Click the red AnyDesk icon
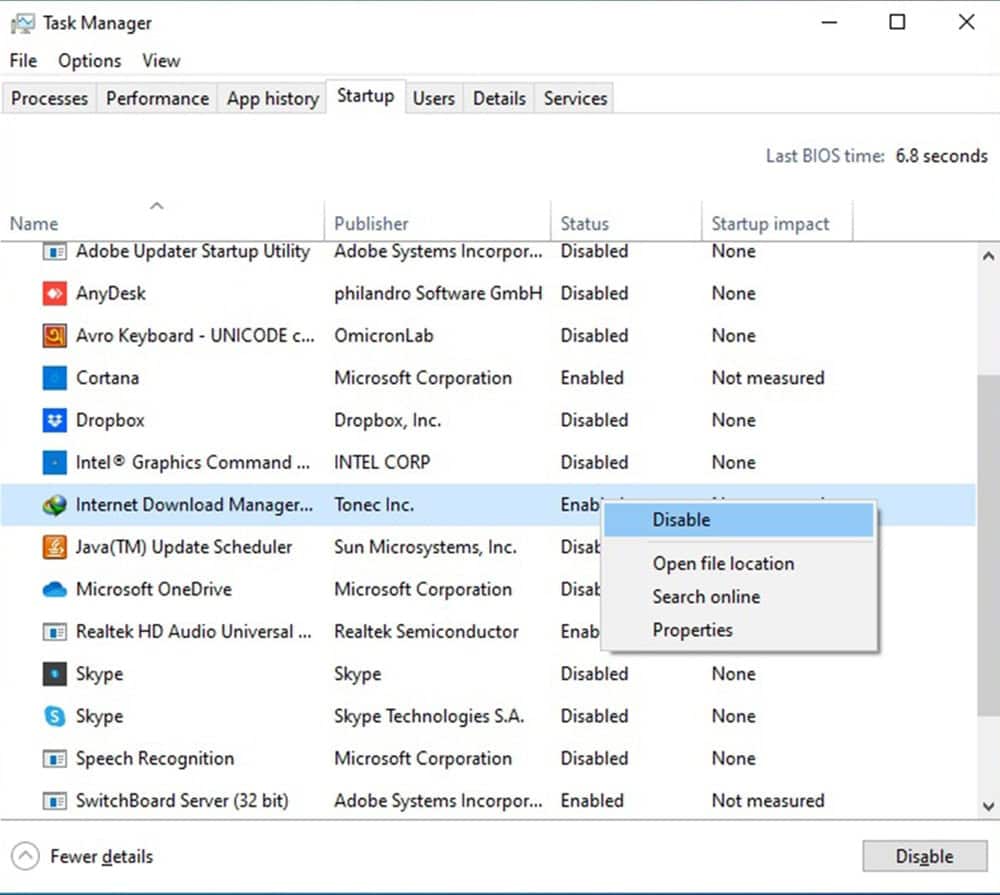 (54, 293)
